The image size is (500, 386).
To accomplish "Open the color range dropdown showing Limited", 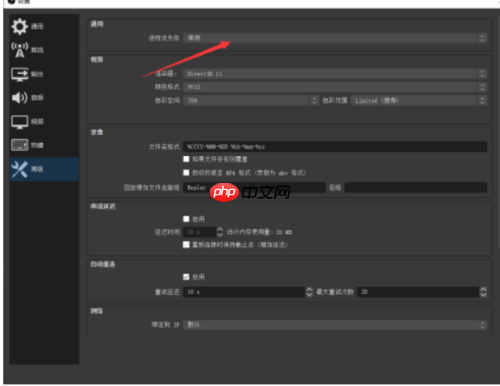I will [x=419, y=100].
